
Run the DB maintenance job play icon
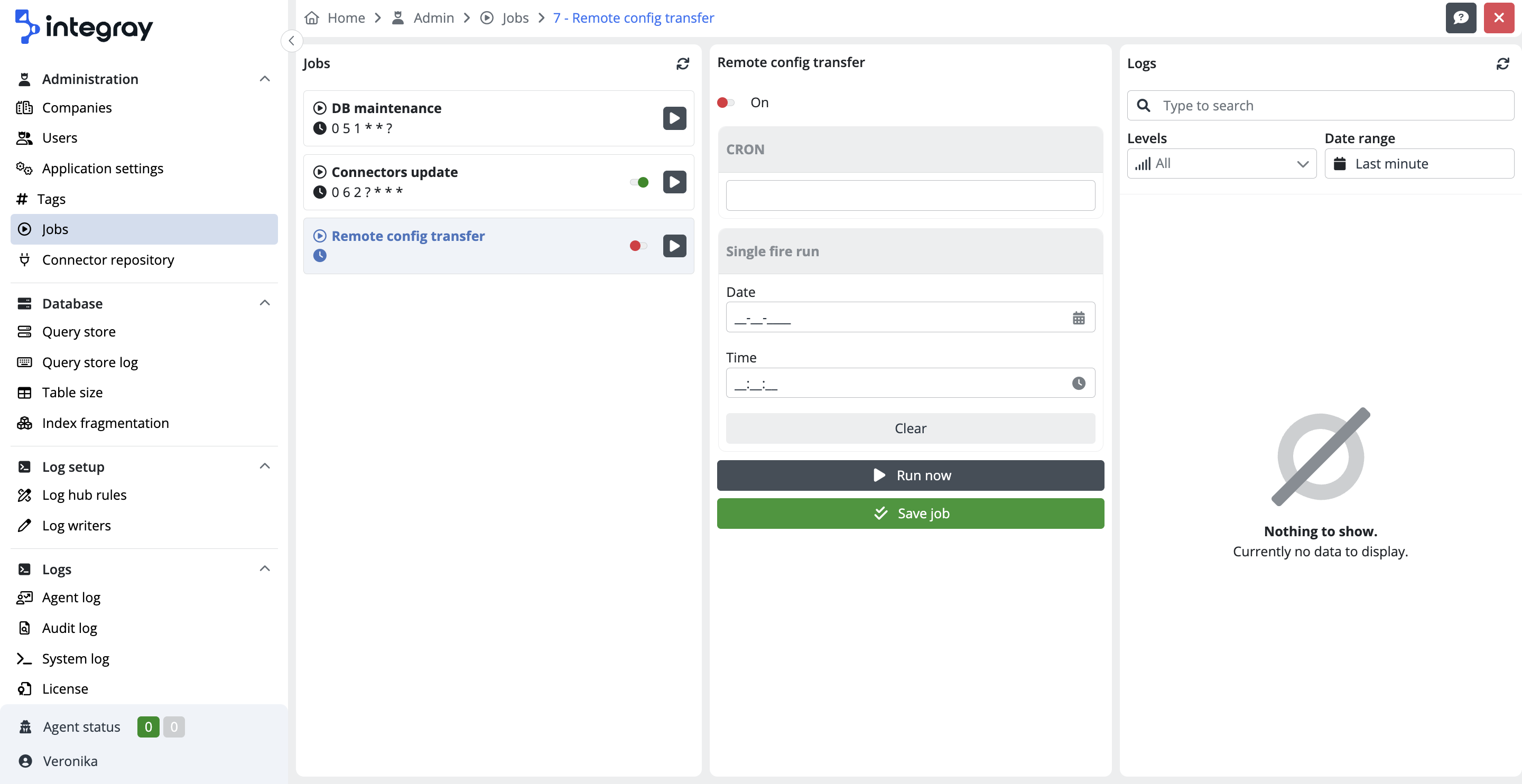(x=674, y=118)
